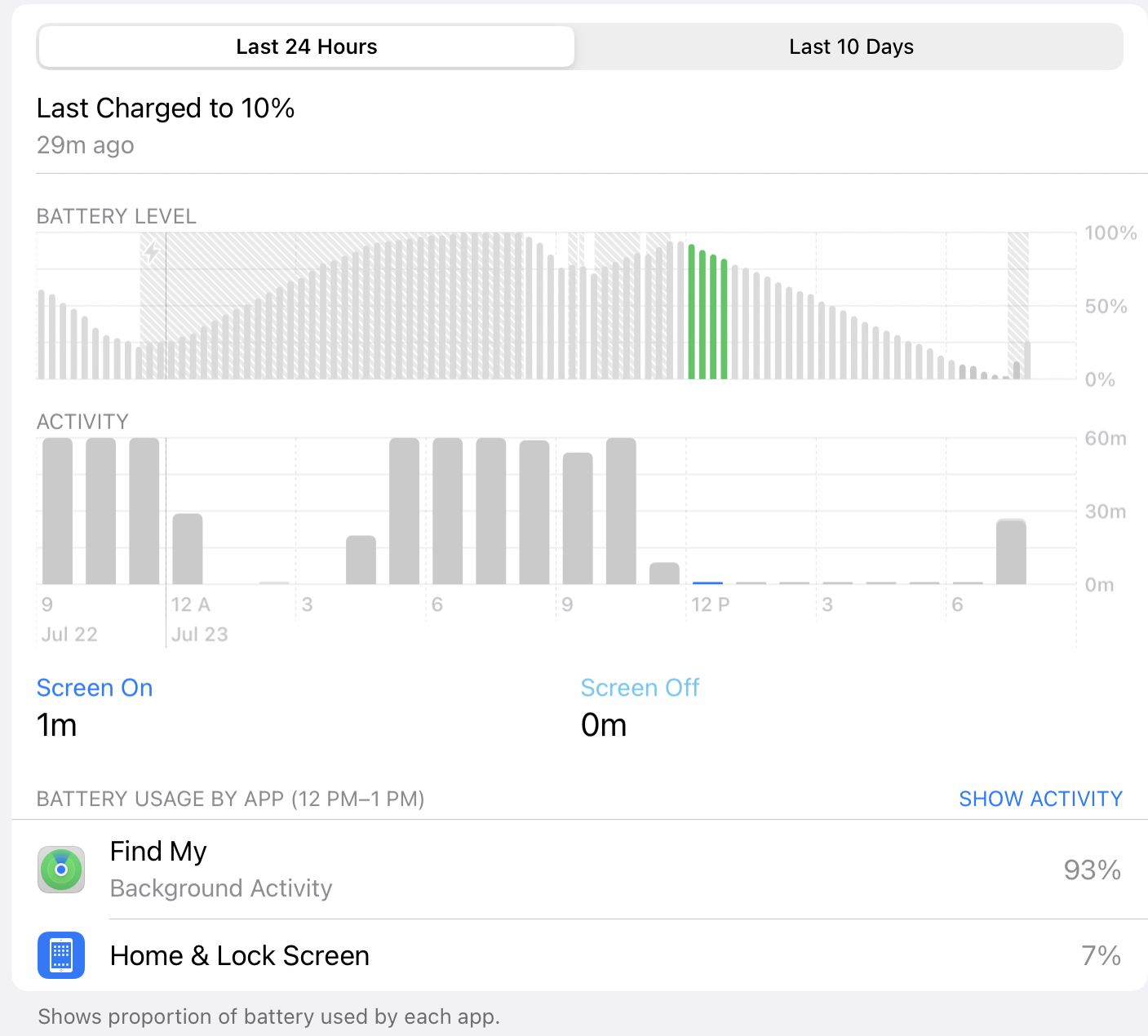The image size is (1148, 1036).
Task: Tap the Screen On label
Action: 95,688
